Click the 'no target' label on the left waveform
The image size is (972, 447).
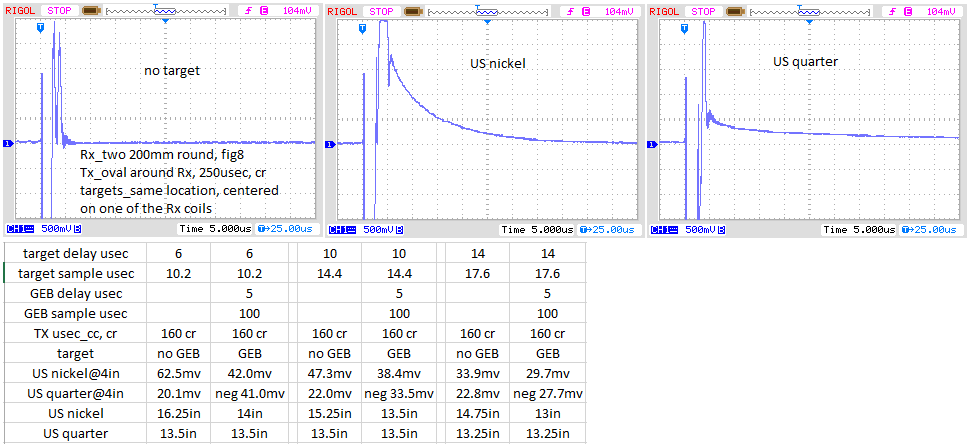(x=174, y=71)
